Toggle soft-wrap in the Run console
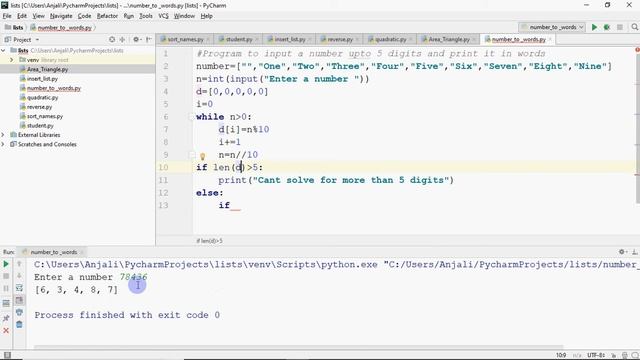The width and height of the screenshot is (640, 360). [19, 288]
